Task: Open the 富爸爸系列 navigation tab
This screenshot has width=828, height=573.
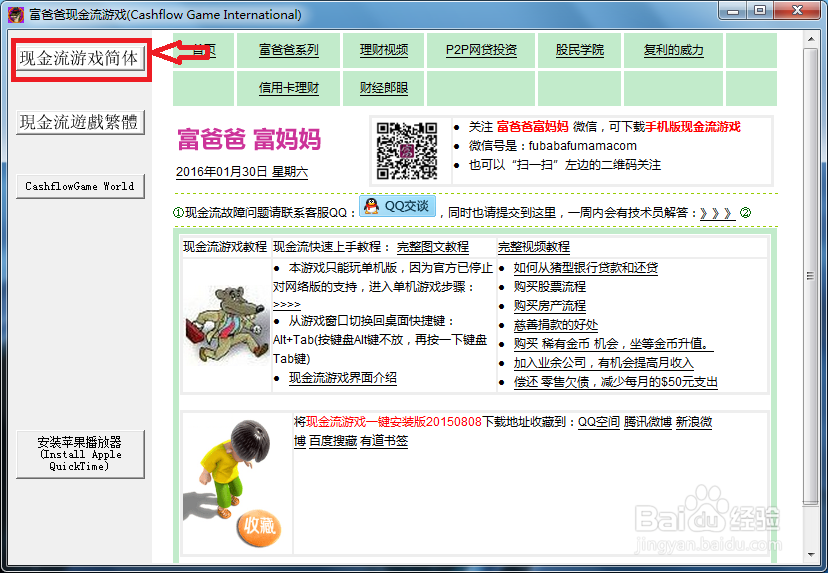Action: [288, 50]
